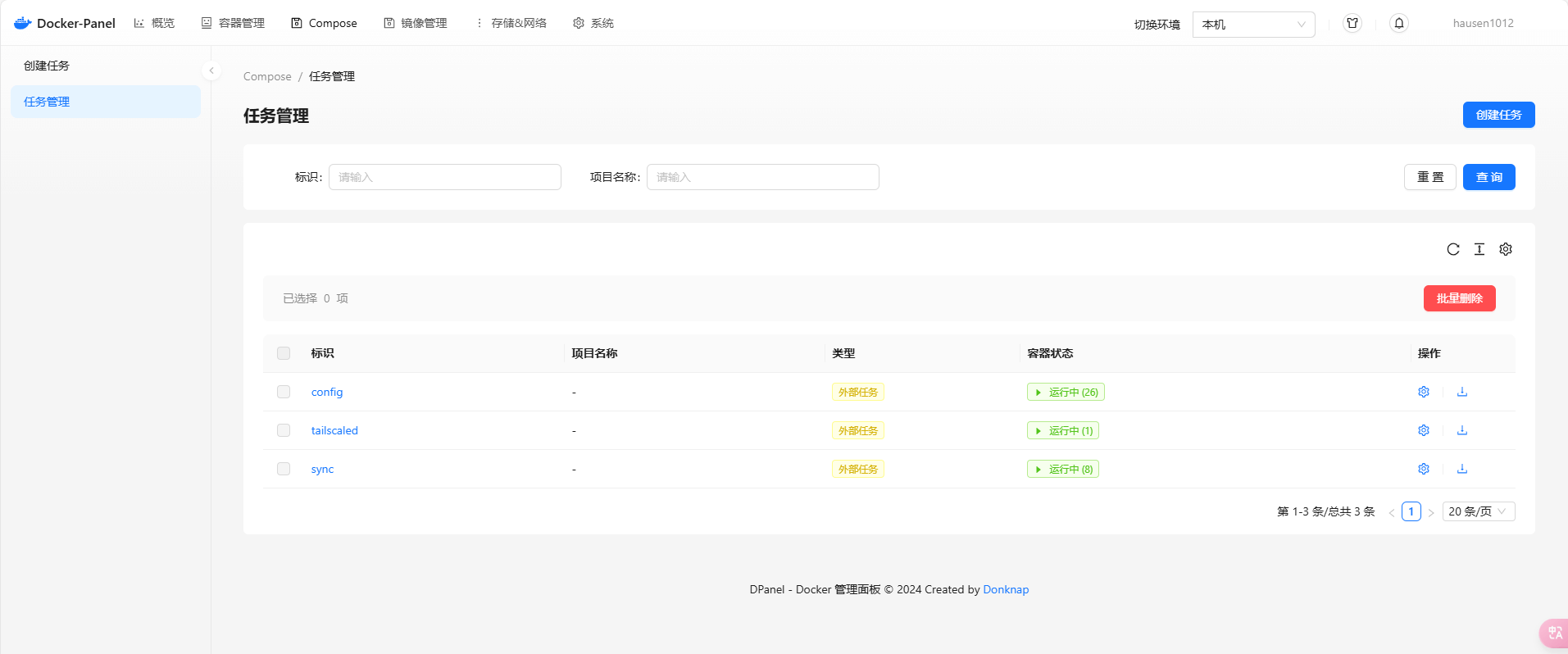This screenshot has height=654, width=1568.
Task: Click the 外部任务 tag in config row
Action: click(858, 392)
